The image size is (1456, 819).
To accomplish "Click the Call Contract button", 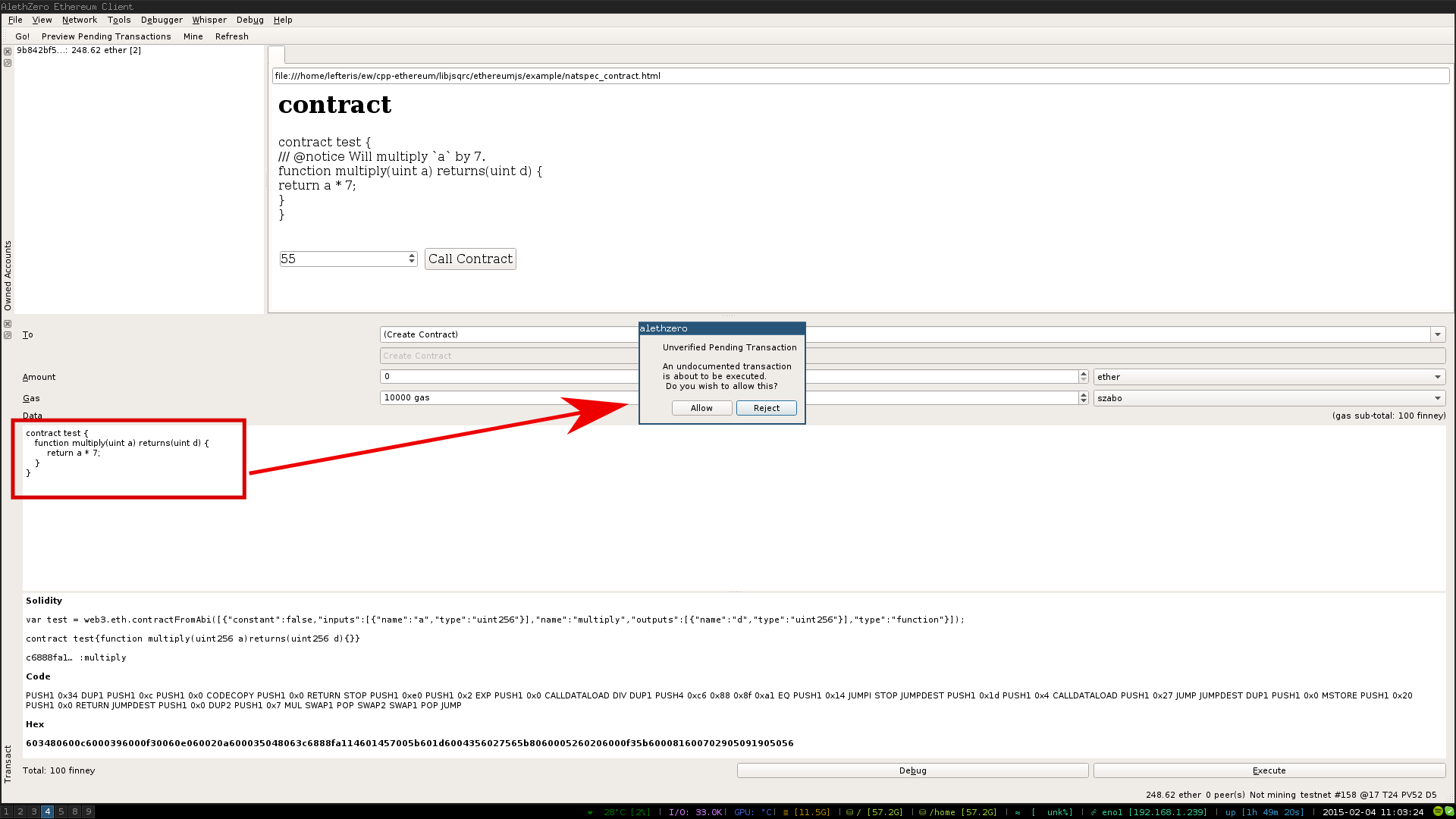I will click(470, 259).
